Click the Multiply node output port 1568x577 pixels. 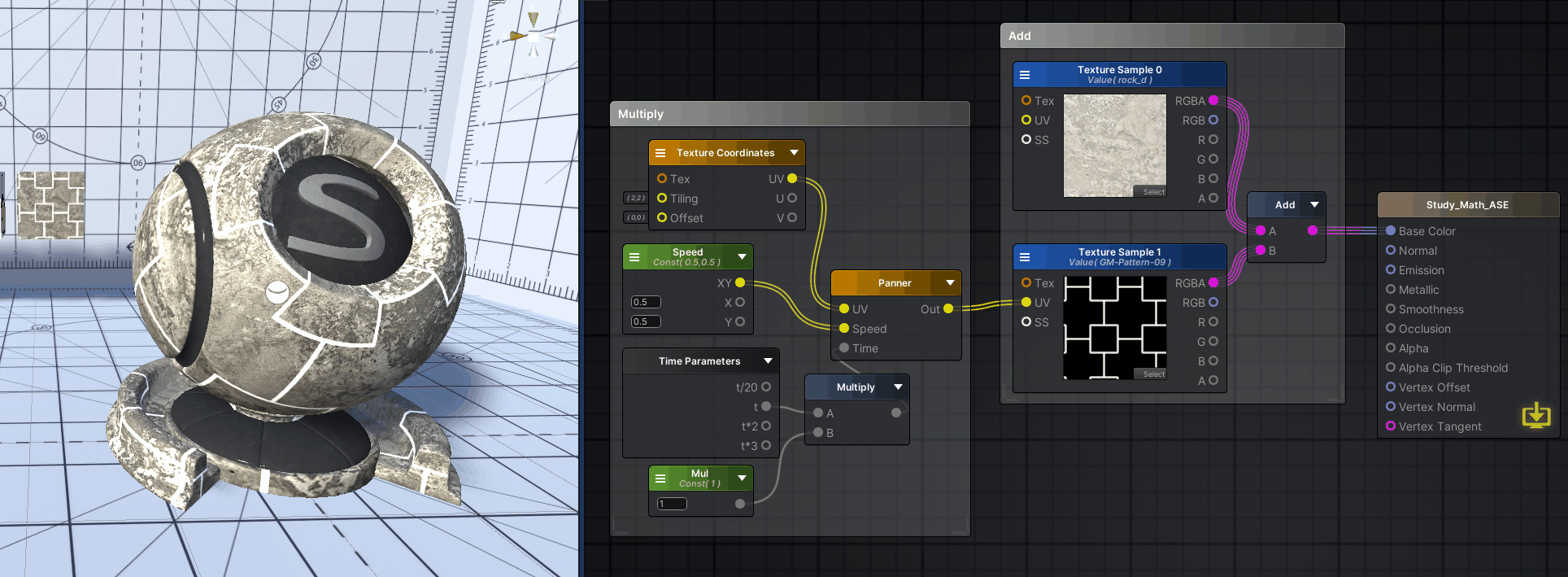(896, 413)
